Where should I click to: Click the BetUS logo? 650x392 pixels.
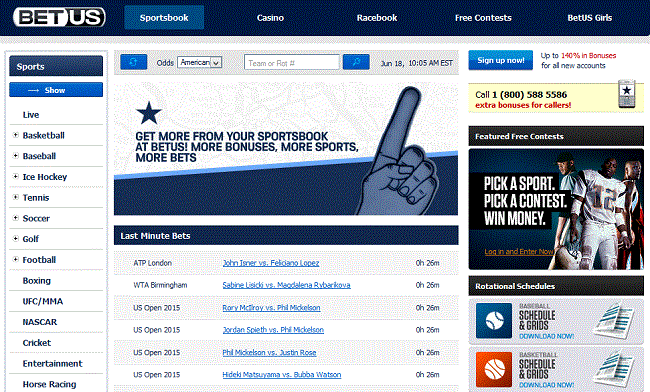pos(59,17)
